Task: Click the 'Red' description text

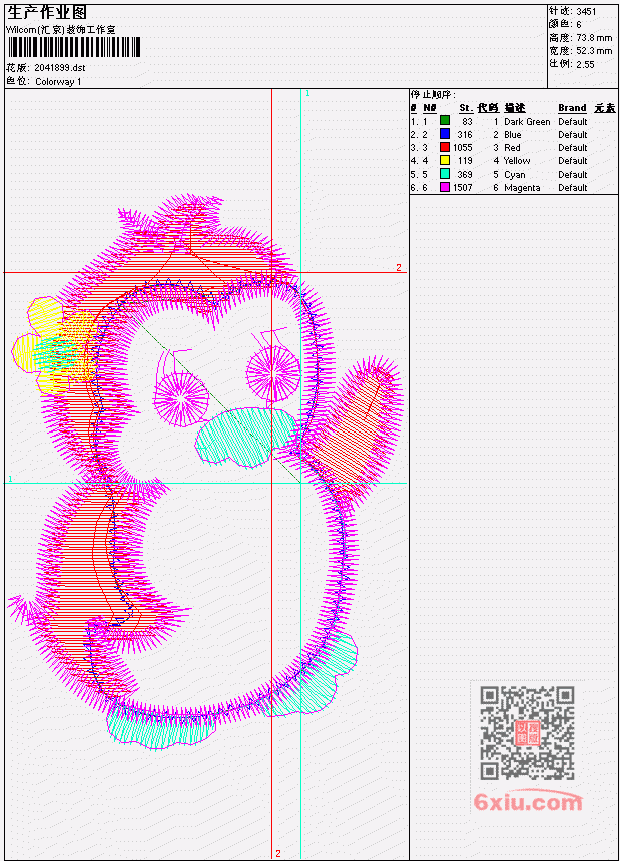Action: coord(512,148)
